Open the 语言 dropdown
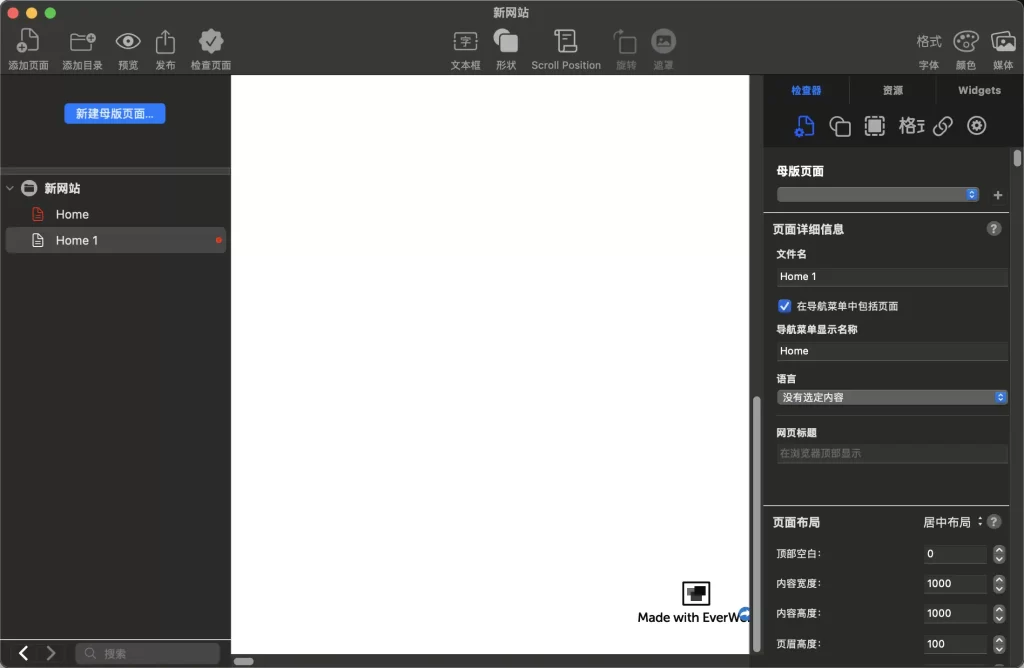This screenshot has height=668, width=1024. coord(892,397)
